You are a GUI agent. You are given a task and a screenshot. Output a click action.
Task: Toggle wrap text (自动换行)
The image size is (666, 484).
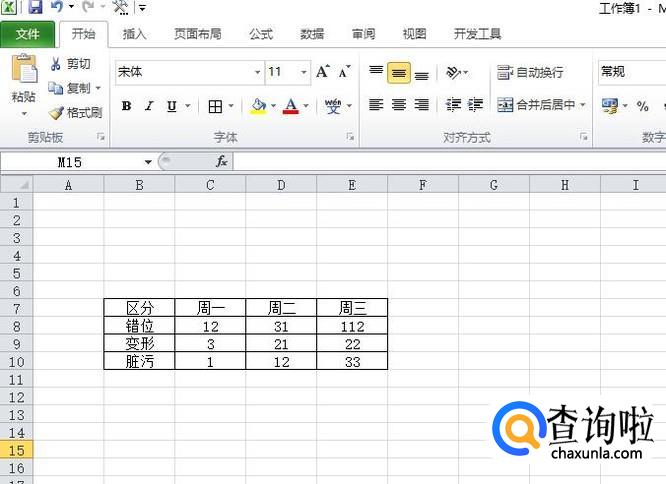[530, 72]
